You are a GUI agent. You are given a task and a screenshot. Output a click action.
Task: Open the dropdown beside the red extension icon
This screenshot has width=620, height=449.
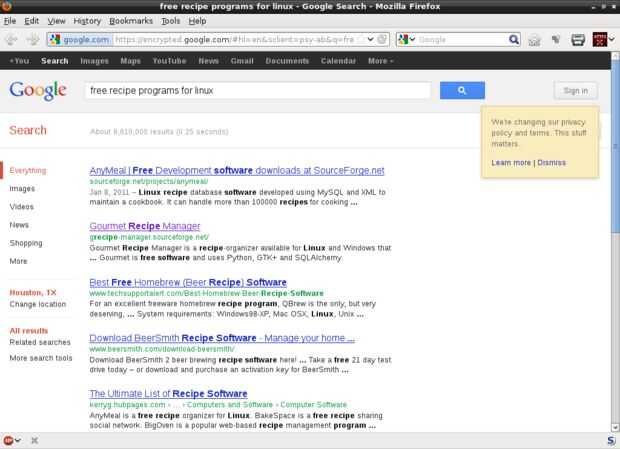(x=612, y=40)
